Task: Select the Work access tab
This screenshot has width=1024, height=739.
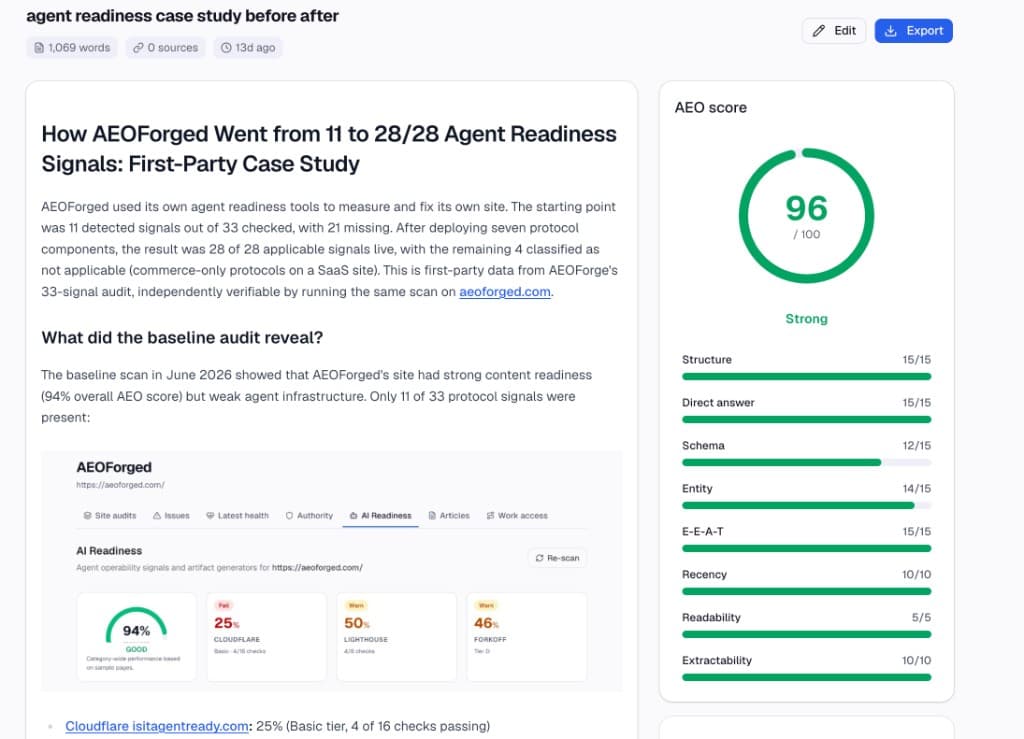Action: [517, 516]
